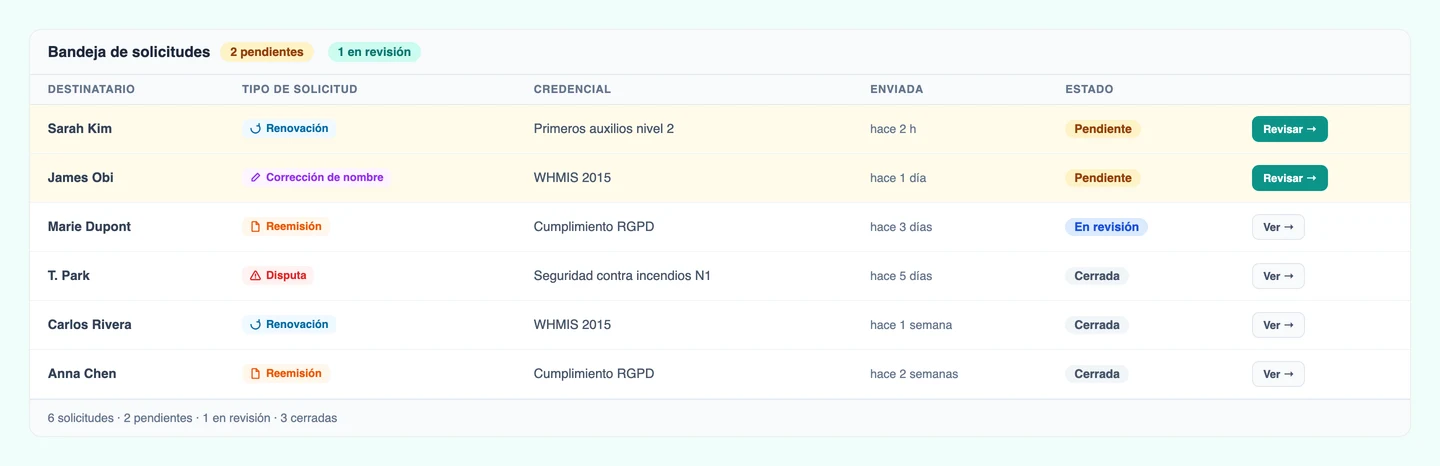Select the T. Park recipient name
Image resolution: width=1440 pixels, height=466 pixels.
[69, 276]
